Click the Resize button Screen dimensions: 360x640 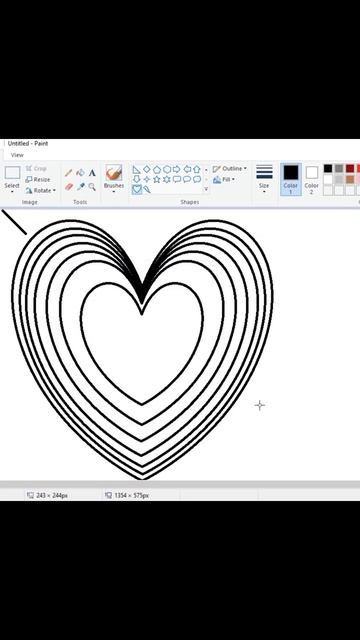coord(38,180)
